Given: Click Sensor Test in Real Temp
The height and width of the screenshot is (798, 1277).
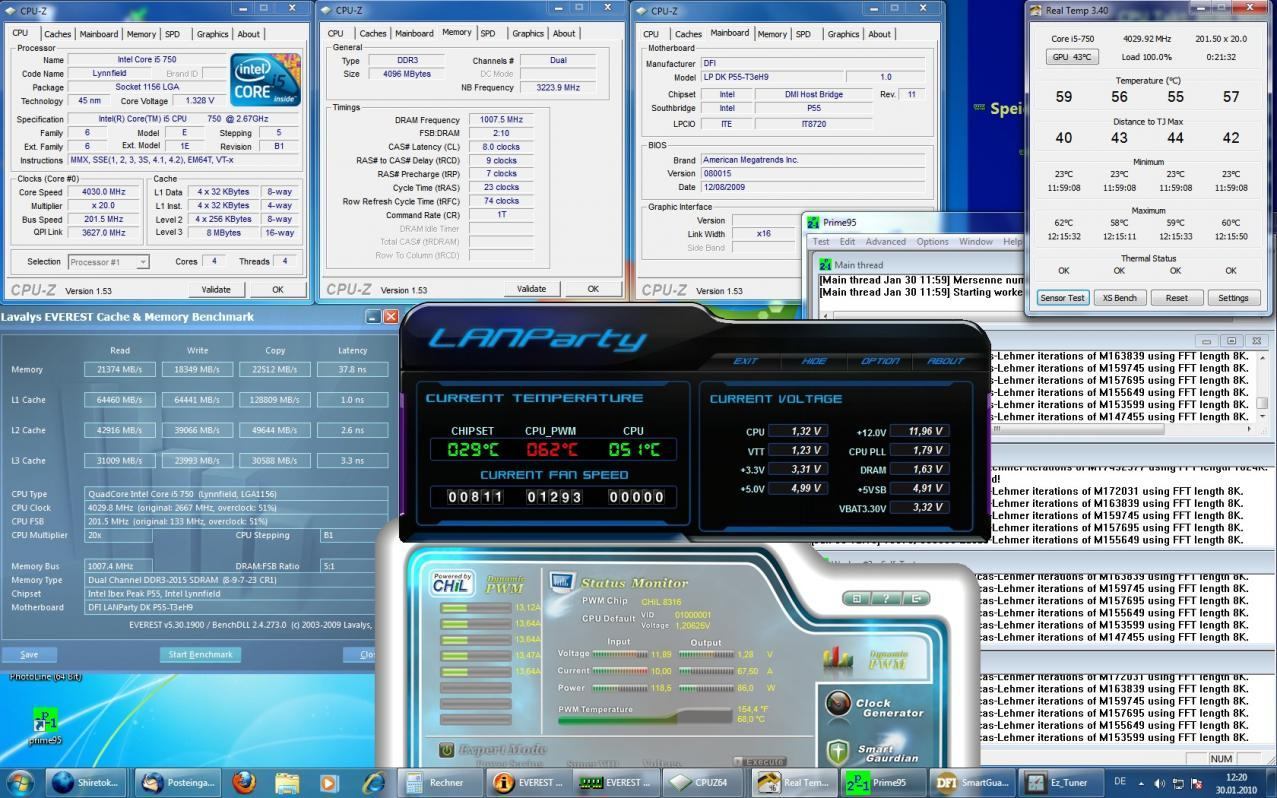Looking at the screenshot, I should pyautogui.click(x=1062, y=297).
